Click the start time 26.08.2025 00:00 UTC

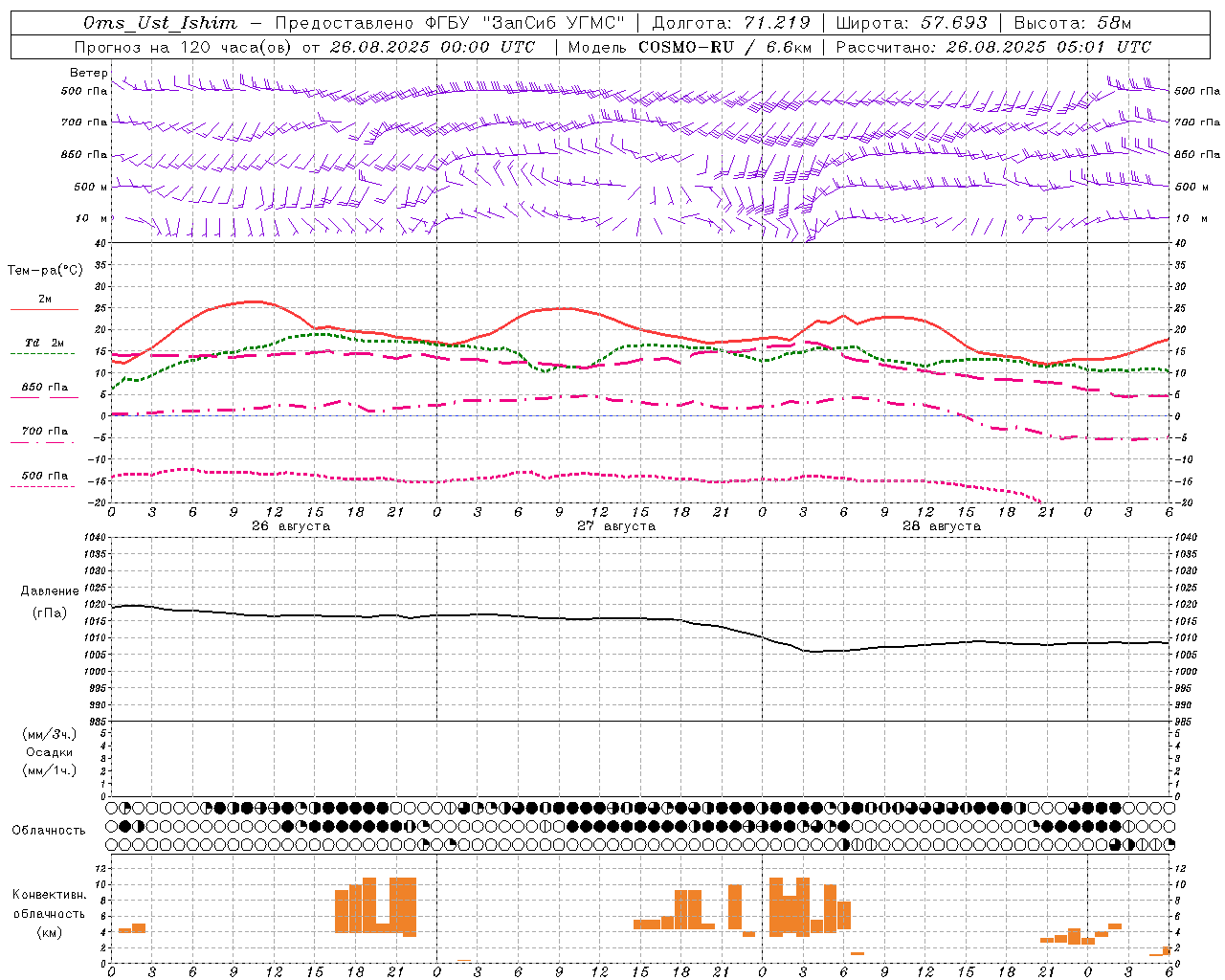click(433, 47)
